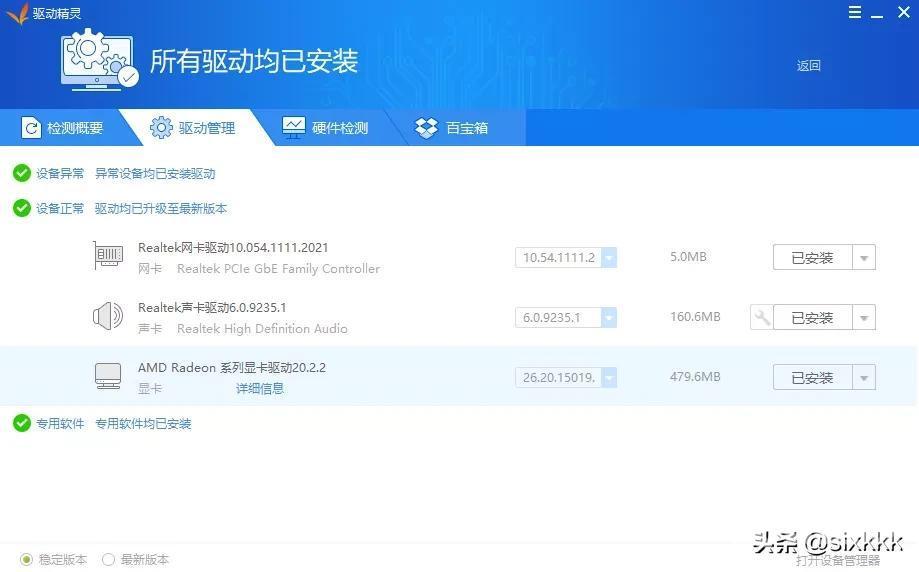
Task: Click 已安装 button for Realtek sound driver
Action: click(812, 318)
